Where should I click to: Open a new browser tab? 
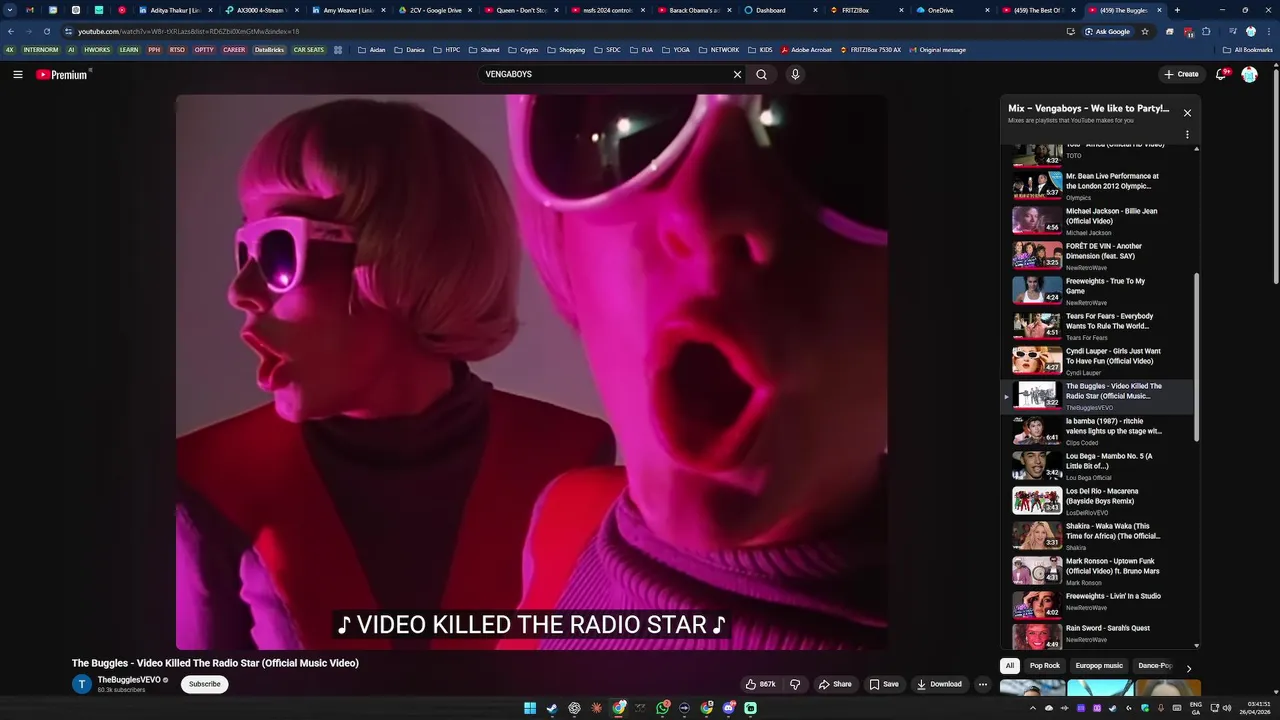[x=1177, y=10]
